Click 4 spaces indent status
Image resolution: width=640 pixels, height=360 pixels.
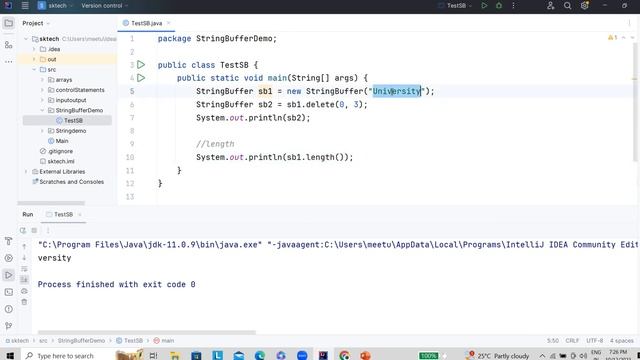tap(622, 340)
